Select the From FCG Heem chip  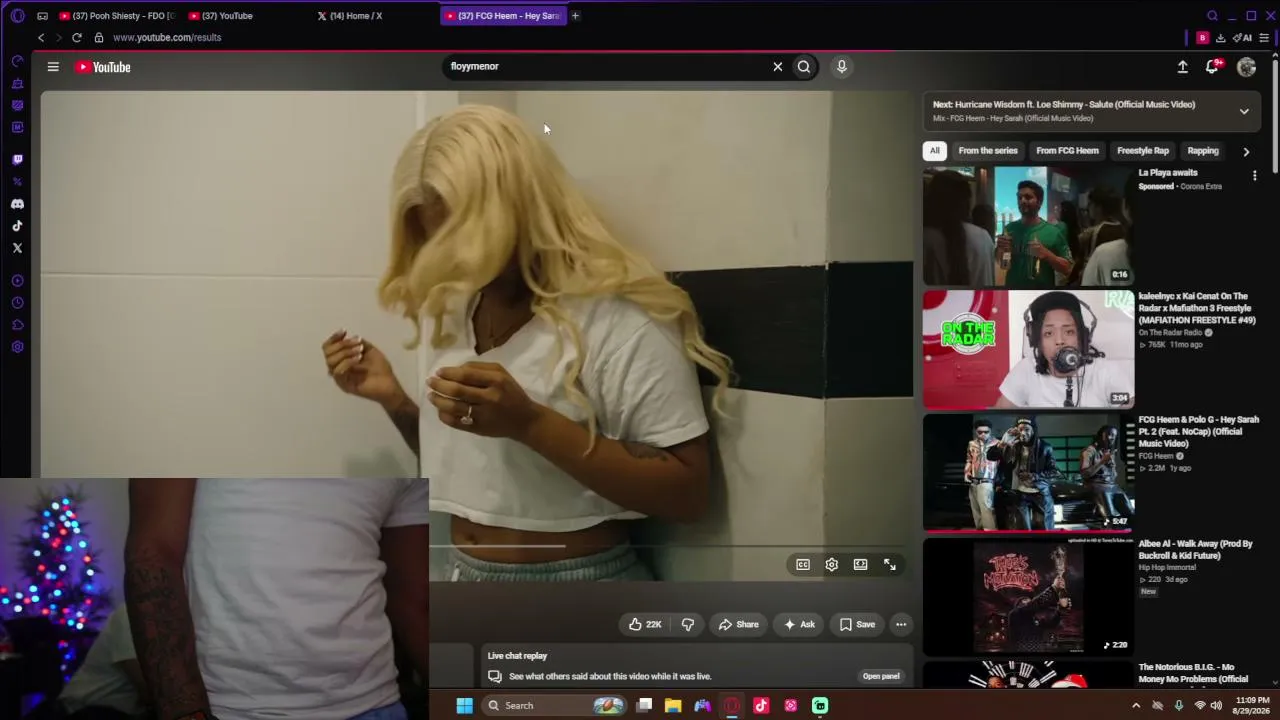1067,151
